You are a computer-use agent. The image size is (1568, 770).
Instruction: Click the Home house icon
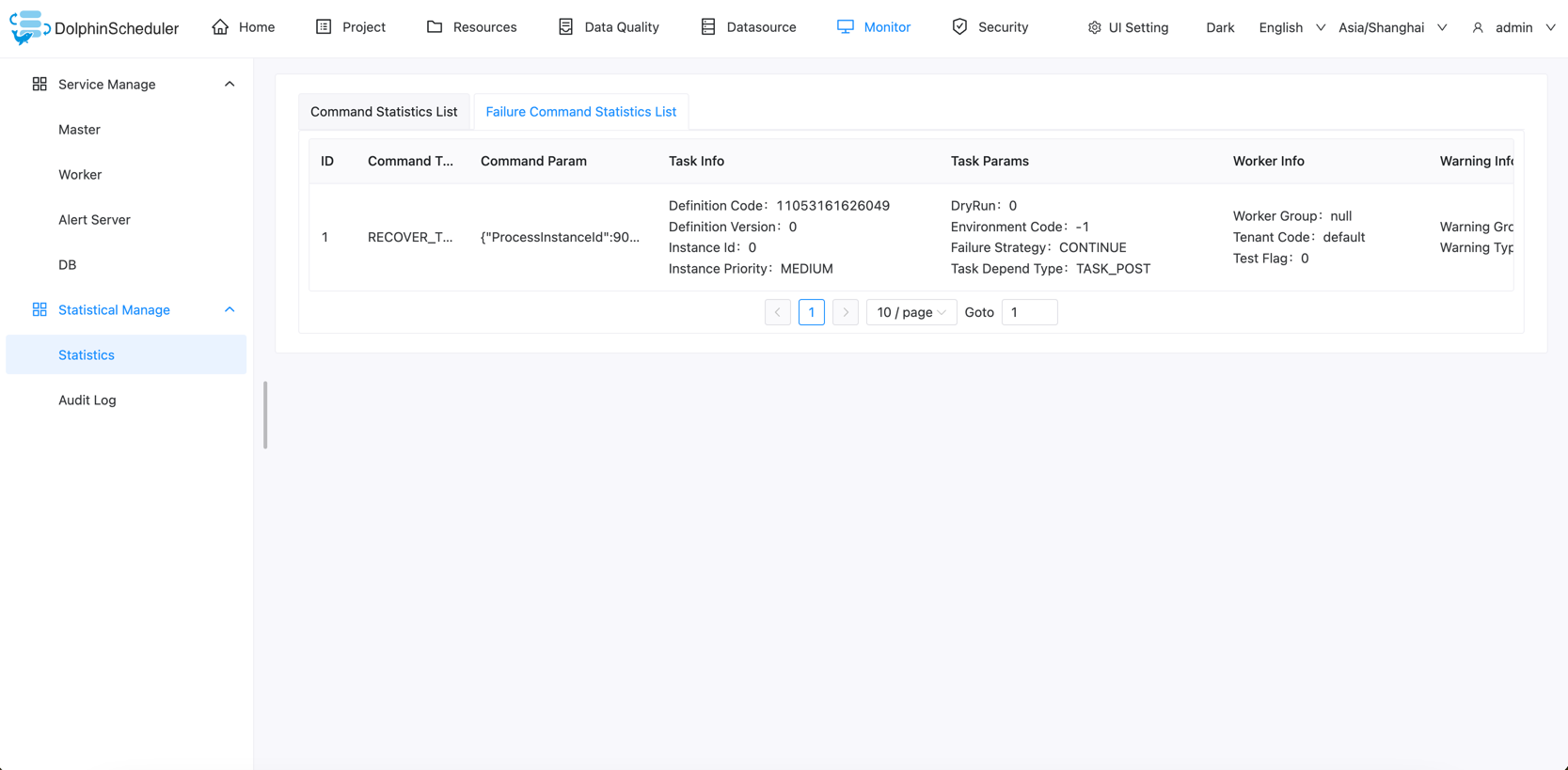220,27
